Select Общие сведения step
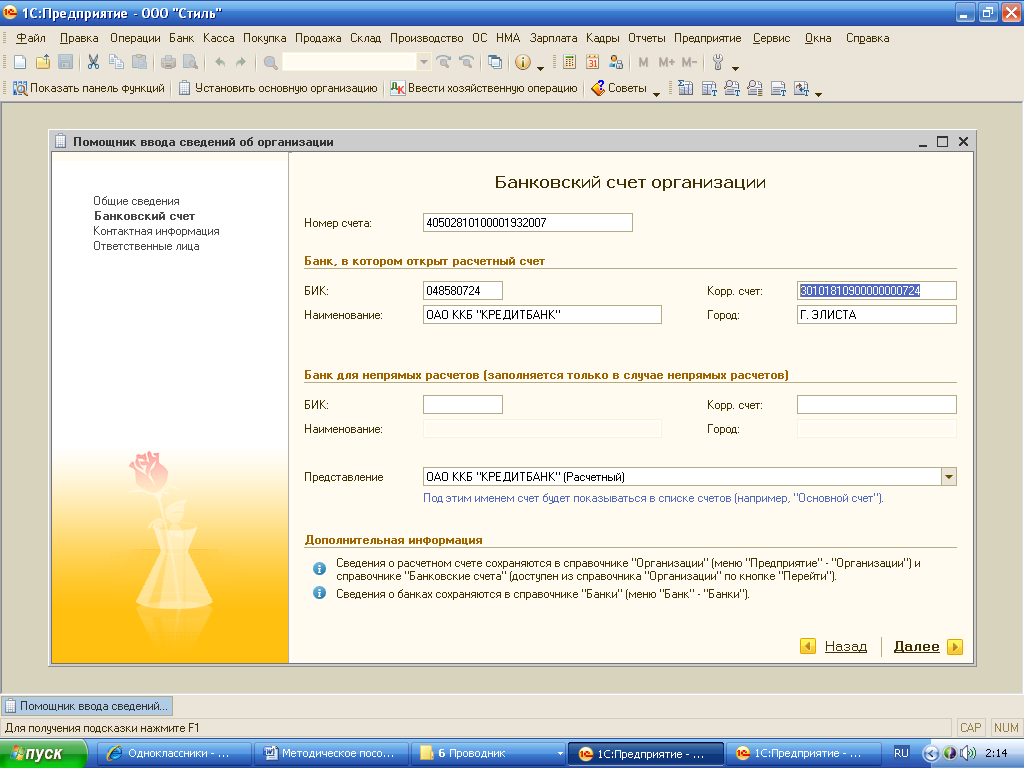 coord(136,201)
